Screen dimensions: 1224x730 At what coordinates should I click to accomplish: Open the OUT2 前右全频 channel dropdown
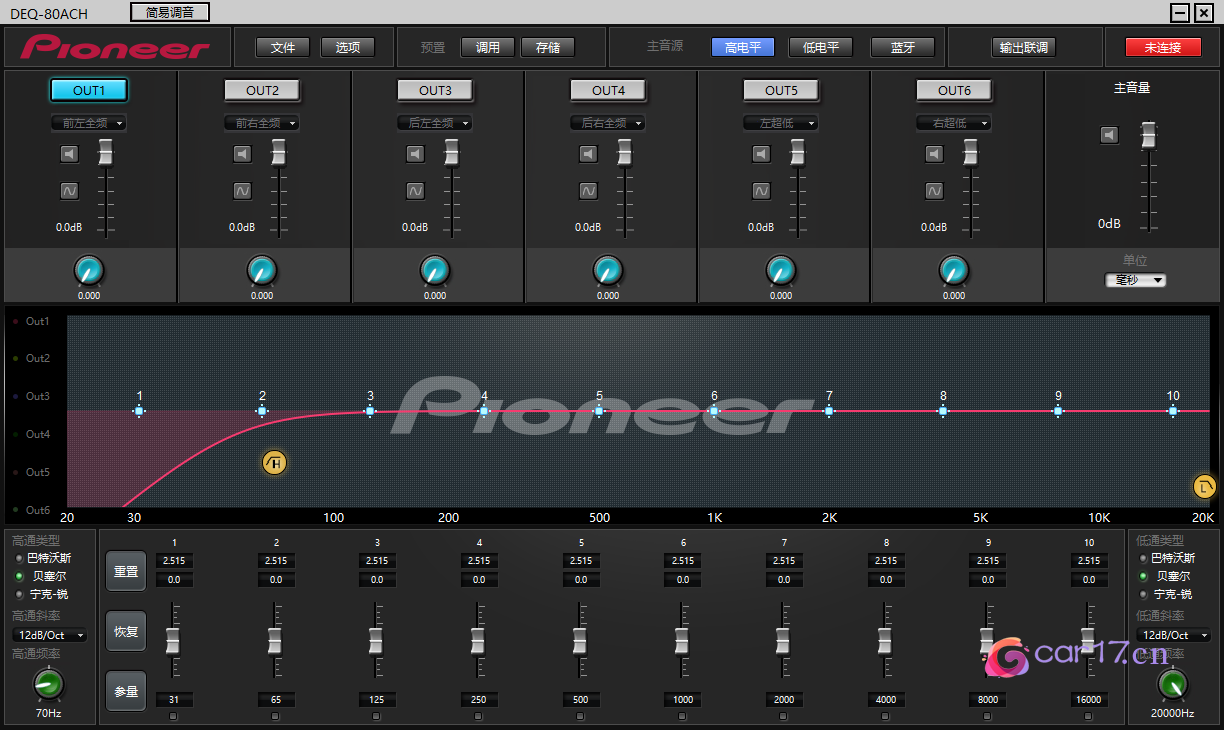click(262, 123)
